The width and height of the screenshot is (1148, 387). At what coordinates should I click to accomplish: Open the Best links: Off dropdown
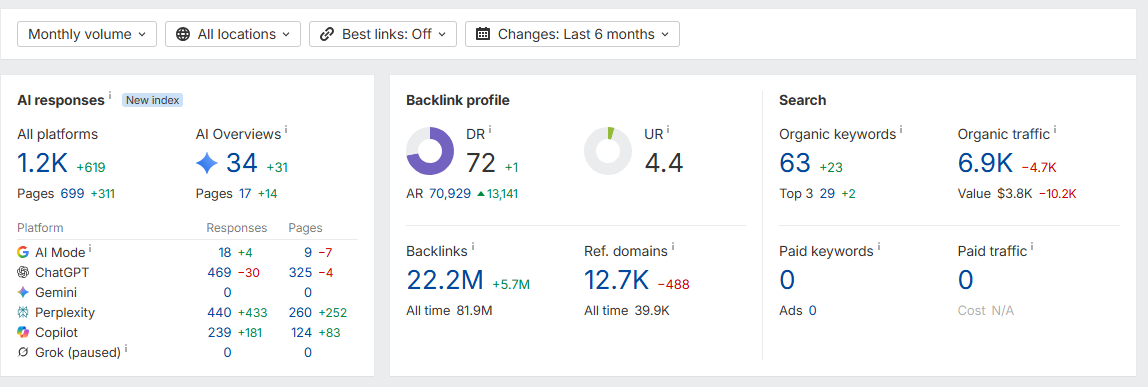click(x=383, y=34)
